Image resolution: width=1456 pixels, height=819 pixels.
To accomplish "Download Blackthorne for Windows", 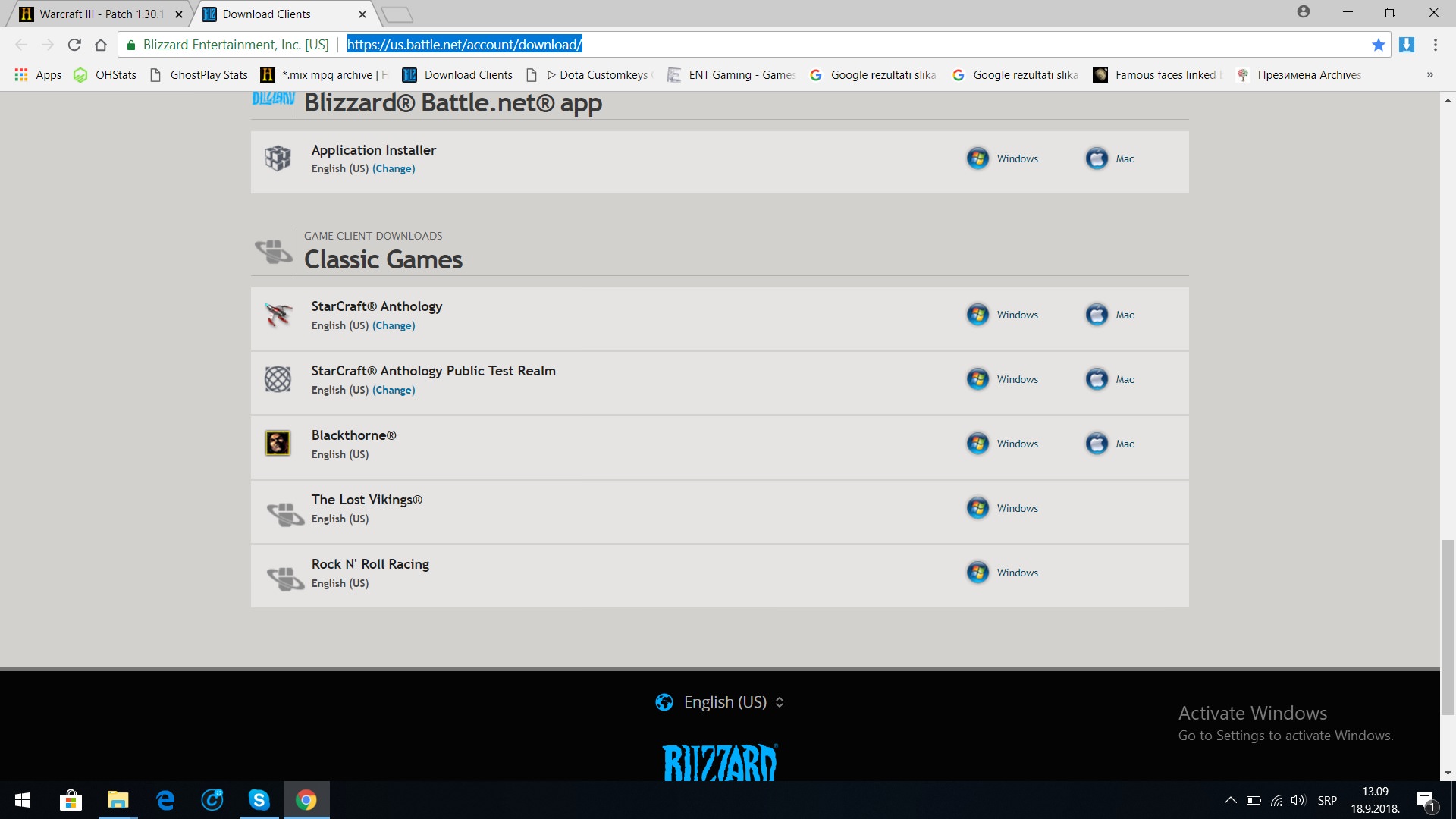I will 1002,444.
